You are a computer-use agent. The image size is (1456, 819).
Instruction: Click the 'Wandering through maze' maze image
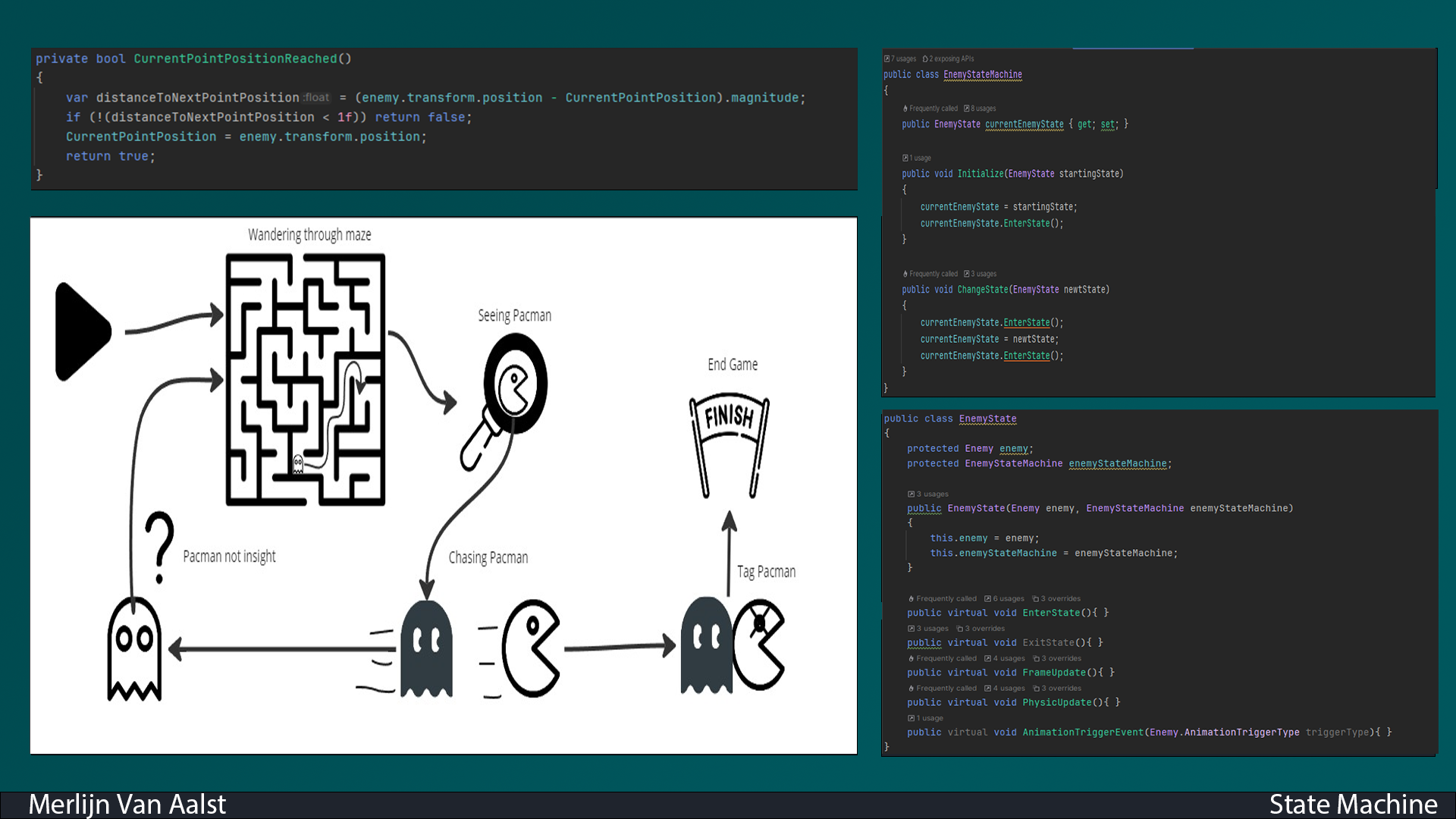(x=303, y=379)
